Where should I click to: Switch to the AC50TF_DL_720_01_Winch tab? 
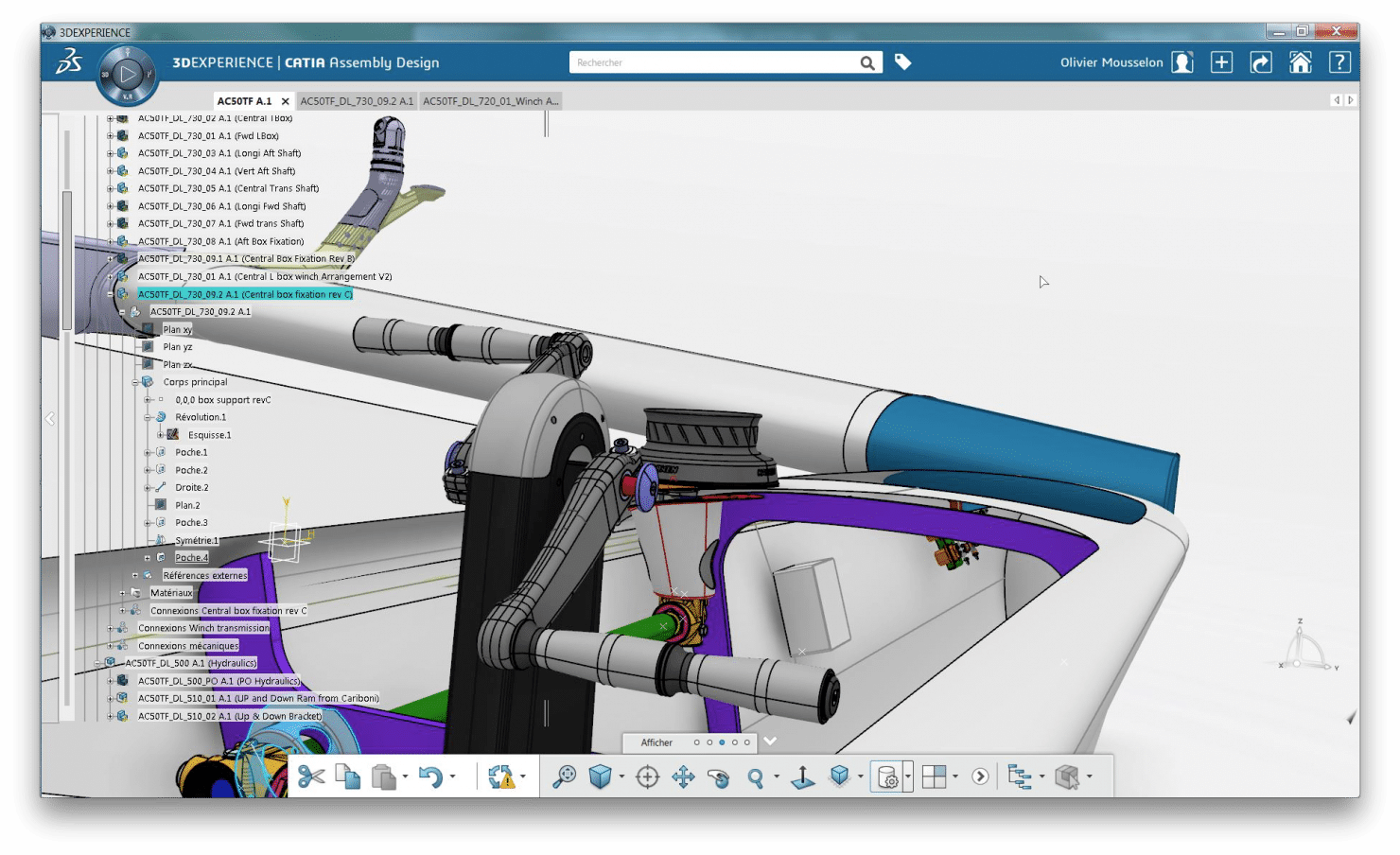tap(489, 101)
